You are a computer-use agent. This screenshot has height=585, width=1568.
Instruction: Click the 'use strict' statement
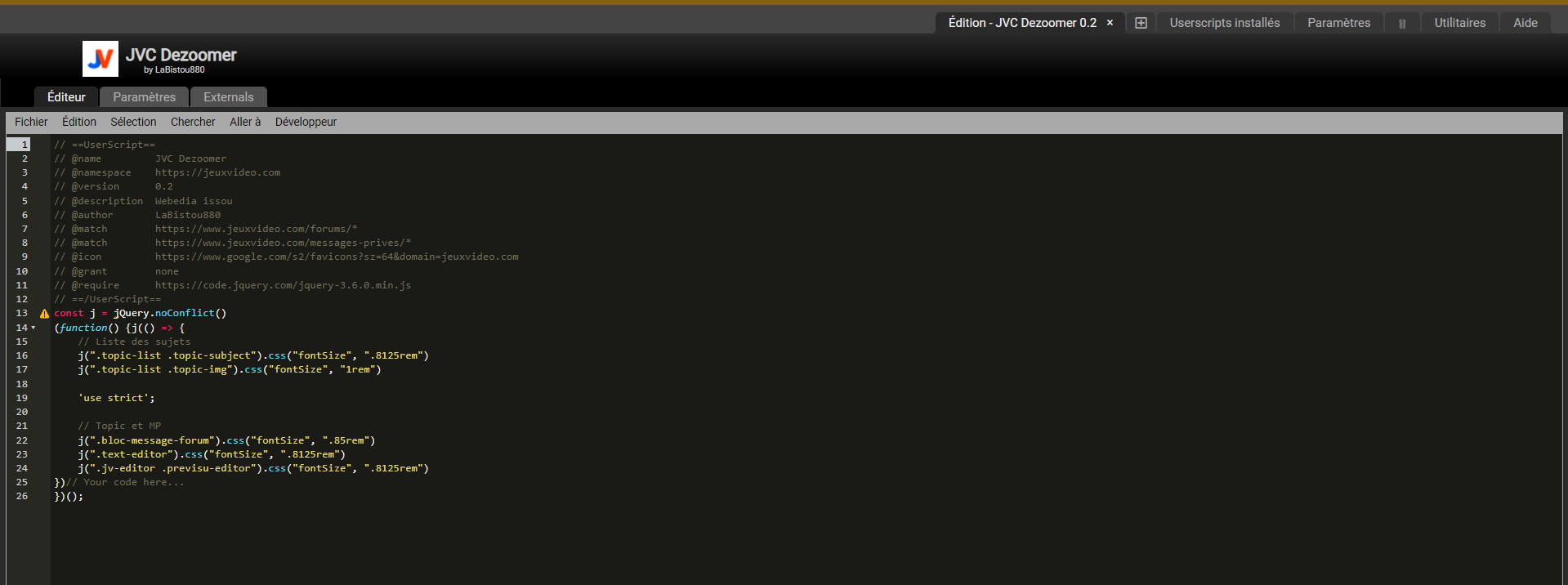pyautogui.click(x=116, y=399)
